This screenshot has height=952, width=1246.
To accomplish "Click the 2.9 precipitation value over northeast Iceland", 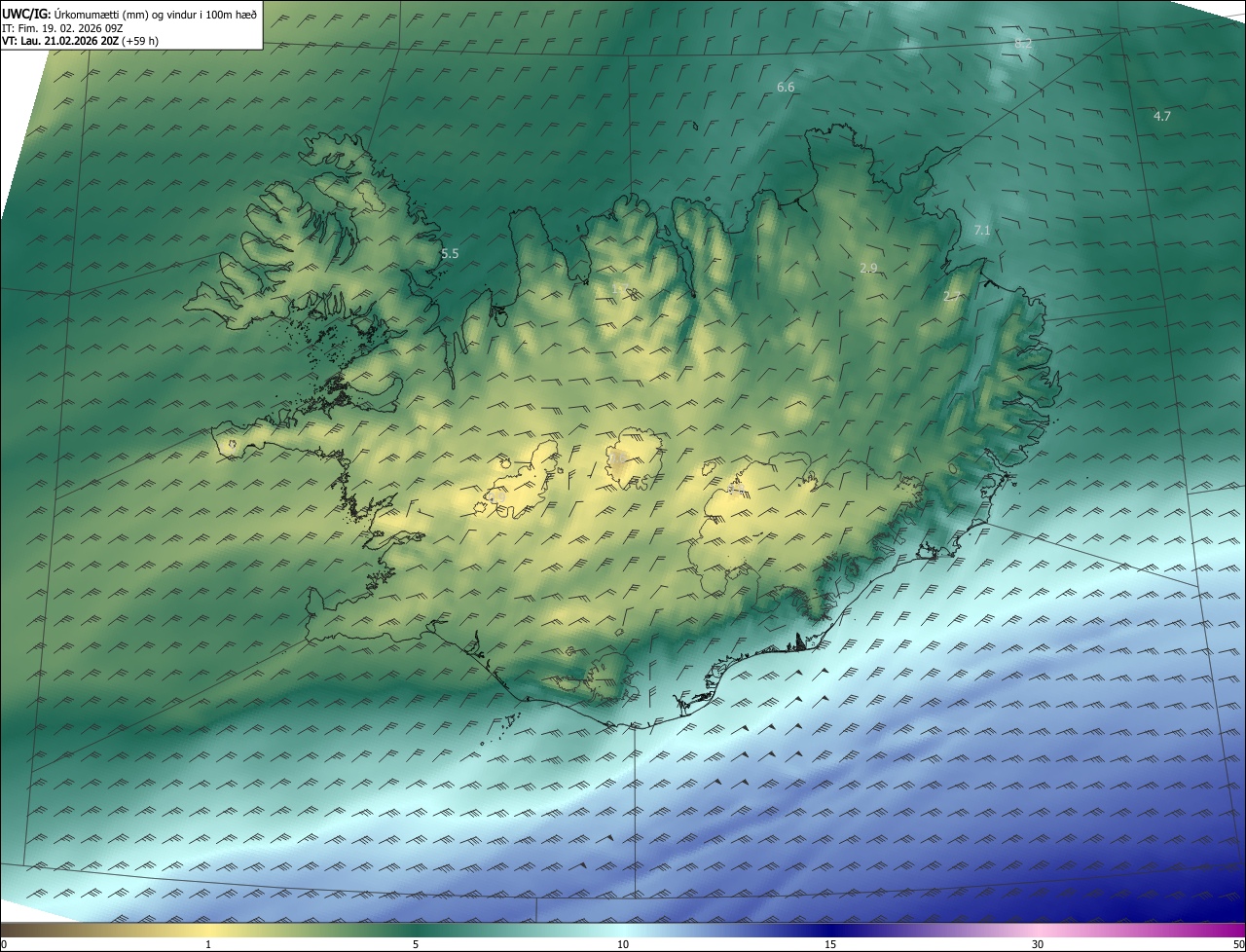I will click(869, 267).
